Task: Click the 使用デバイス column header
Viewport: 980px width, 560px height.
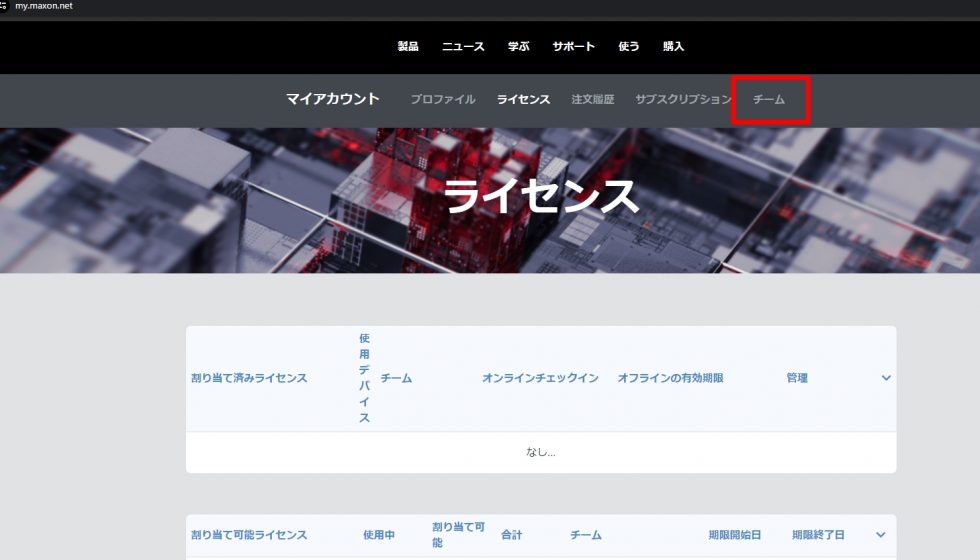Action: click(x=364, y=378)
